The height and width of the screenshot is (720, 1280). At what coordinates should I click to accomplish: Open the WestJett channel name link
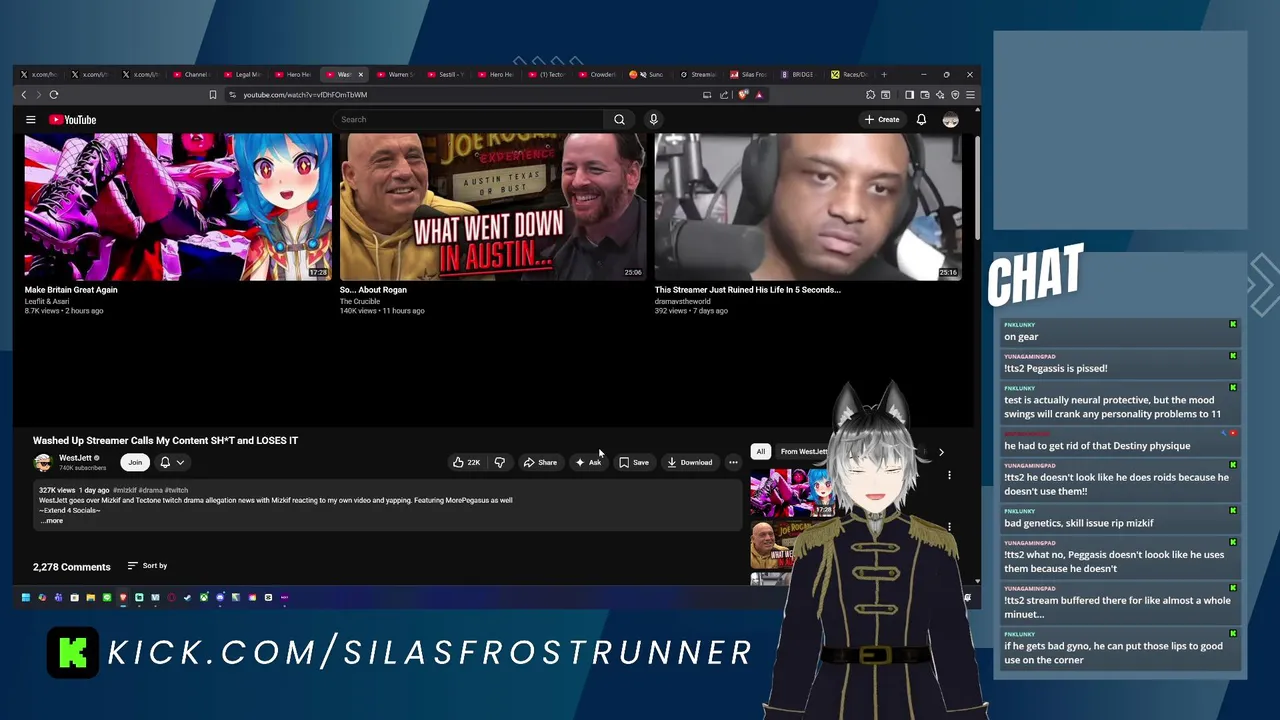(75, 458)
